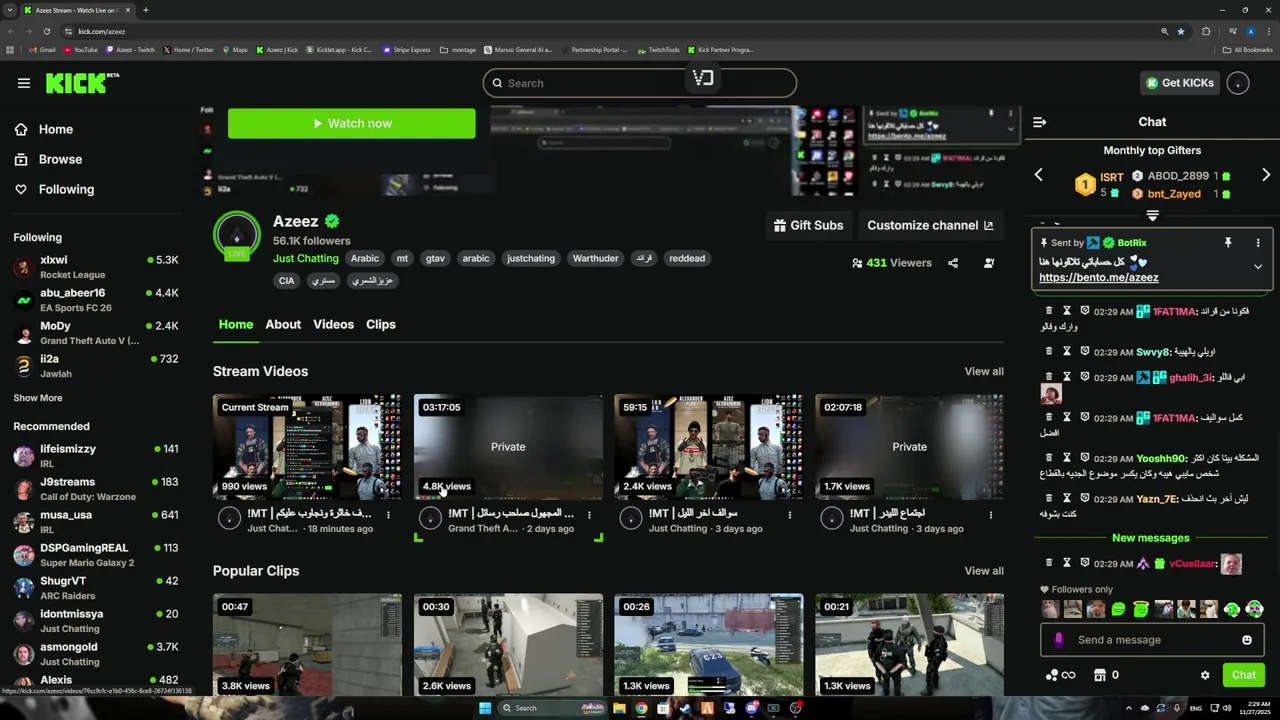Ban user vCuellaar via shield icon
This screenshot has width=1280, height=720.
pos(1084,563)
